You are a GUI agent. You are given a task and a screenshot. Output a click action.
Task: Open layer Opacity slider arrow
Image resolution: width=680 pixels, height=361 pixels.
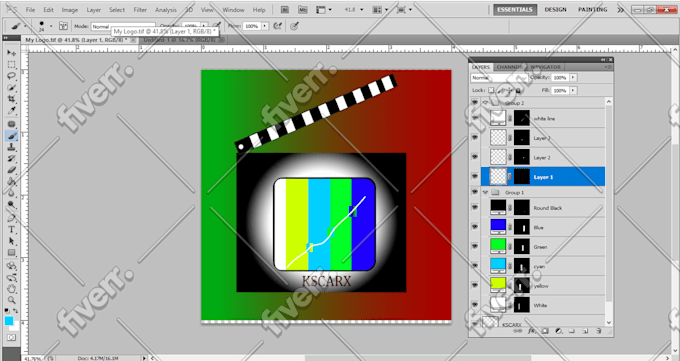click(573, 77)
